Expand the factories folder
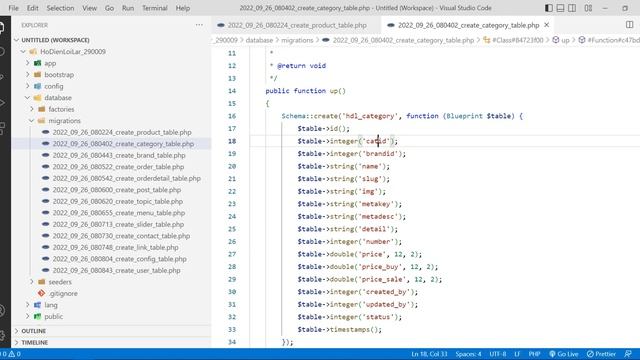Screen dimensions: 640x360 click(x=61, y=109)
